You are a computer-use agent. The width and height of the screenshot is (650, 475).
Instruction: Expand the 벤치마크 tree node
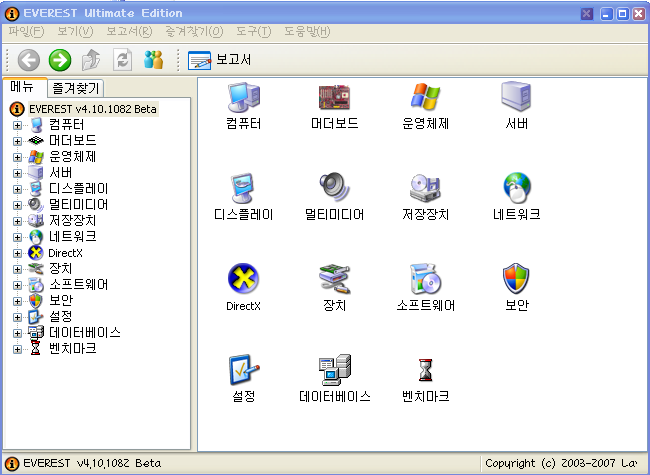17,349
